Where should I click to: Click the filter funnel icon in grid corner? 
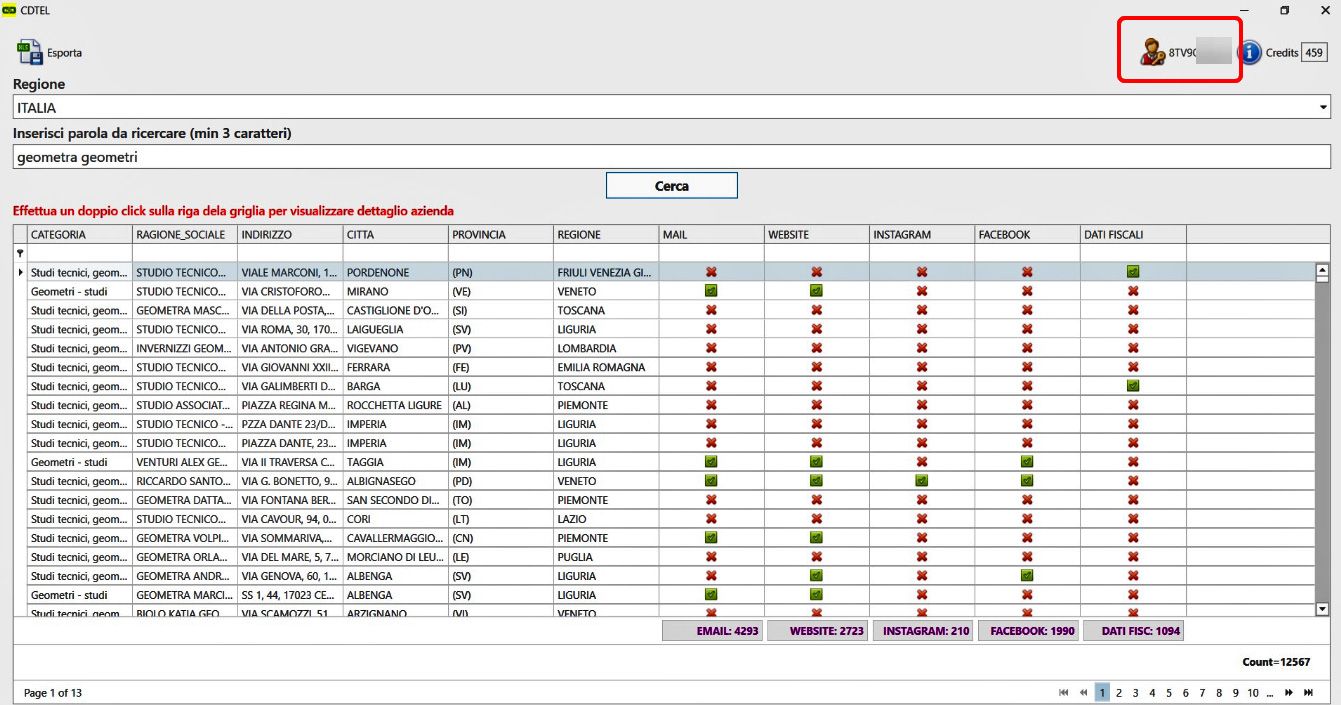point(20,254)
